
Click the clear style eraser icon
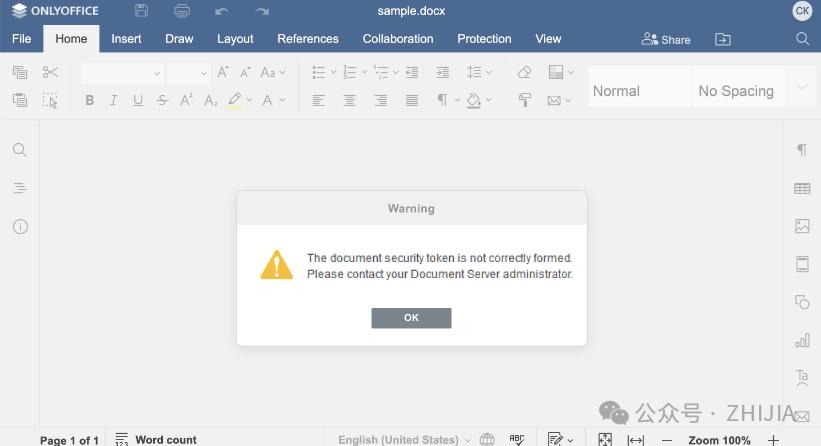pos(524,72)
